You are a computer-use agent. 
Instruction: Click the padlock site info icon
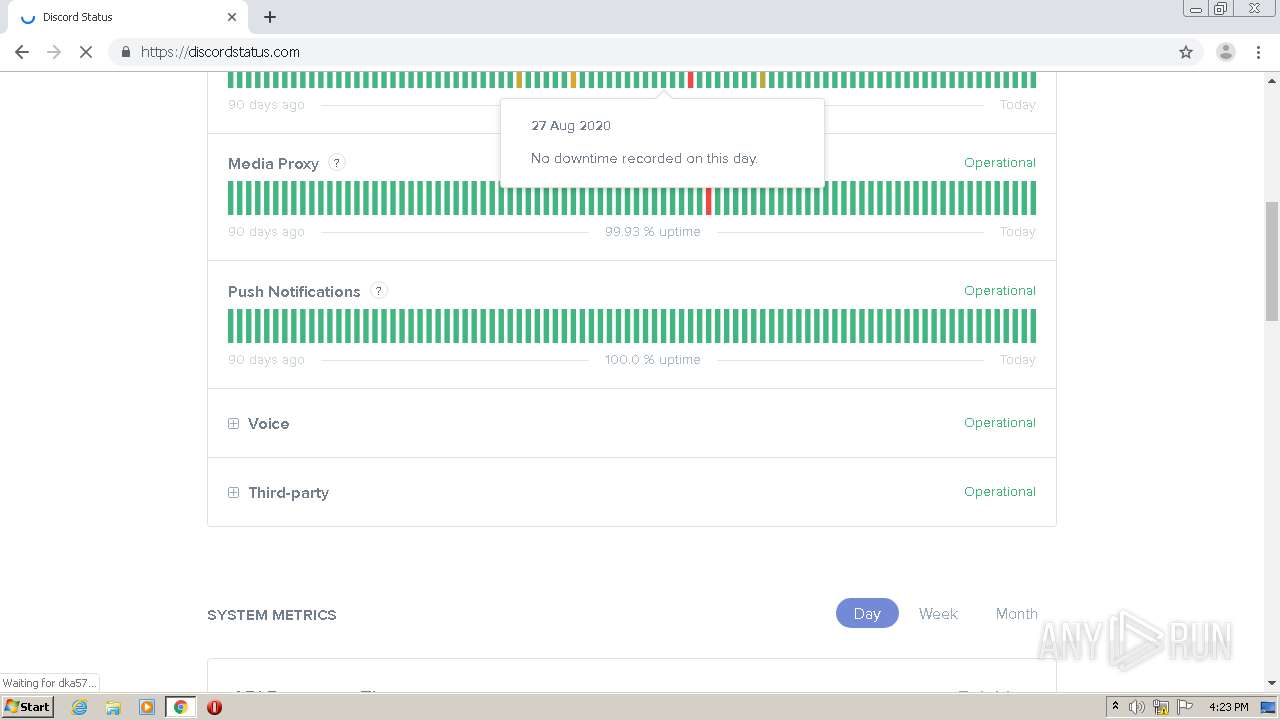tap(126, 52)
